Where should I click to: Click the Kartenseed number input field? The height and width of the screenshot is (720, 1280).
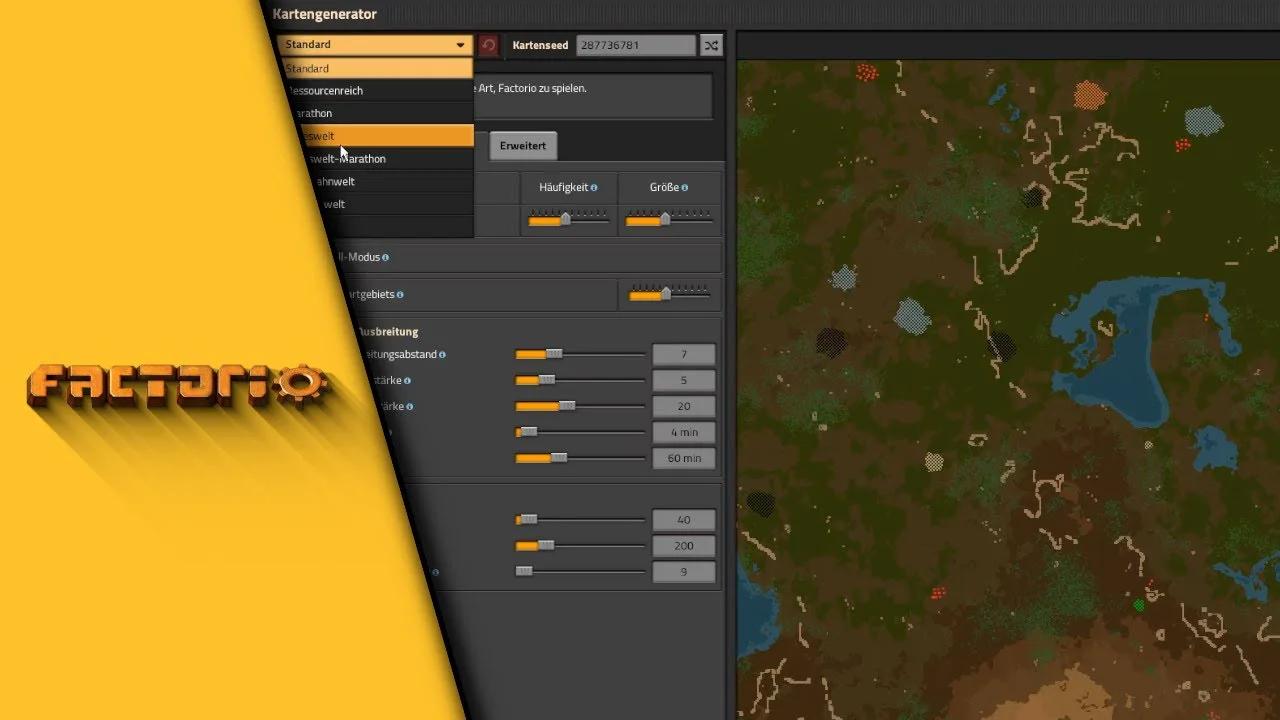point(636,45)
